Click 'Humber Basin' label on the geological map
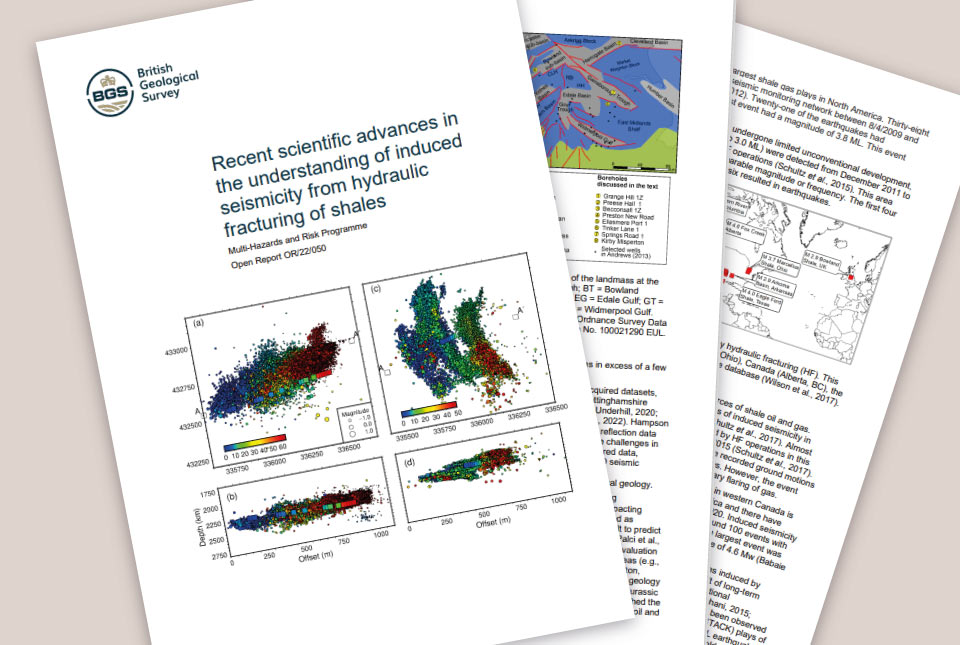960x645 pixels. (661, 97)
